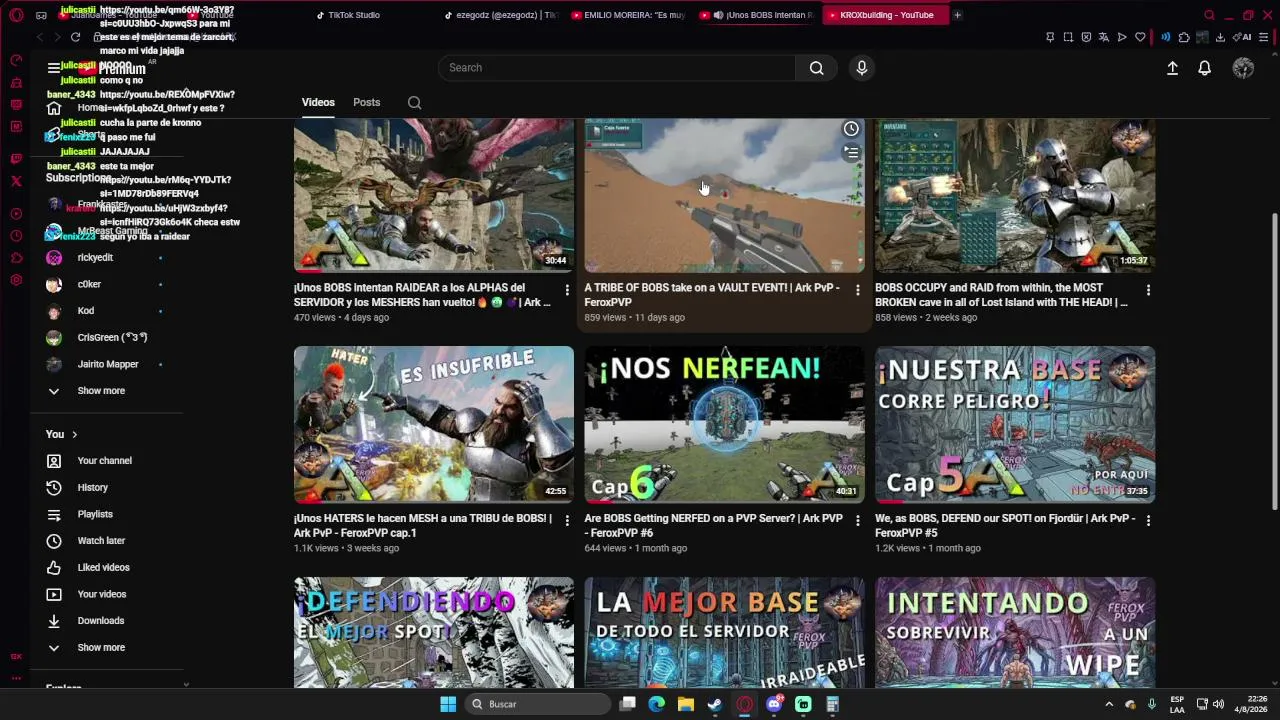1280x720 pixels.
Task: Open options menu for BOBS OCCUPY and RAID video
Action: tap(1148, 290)
